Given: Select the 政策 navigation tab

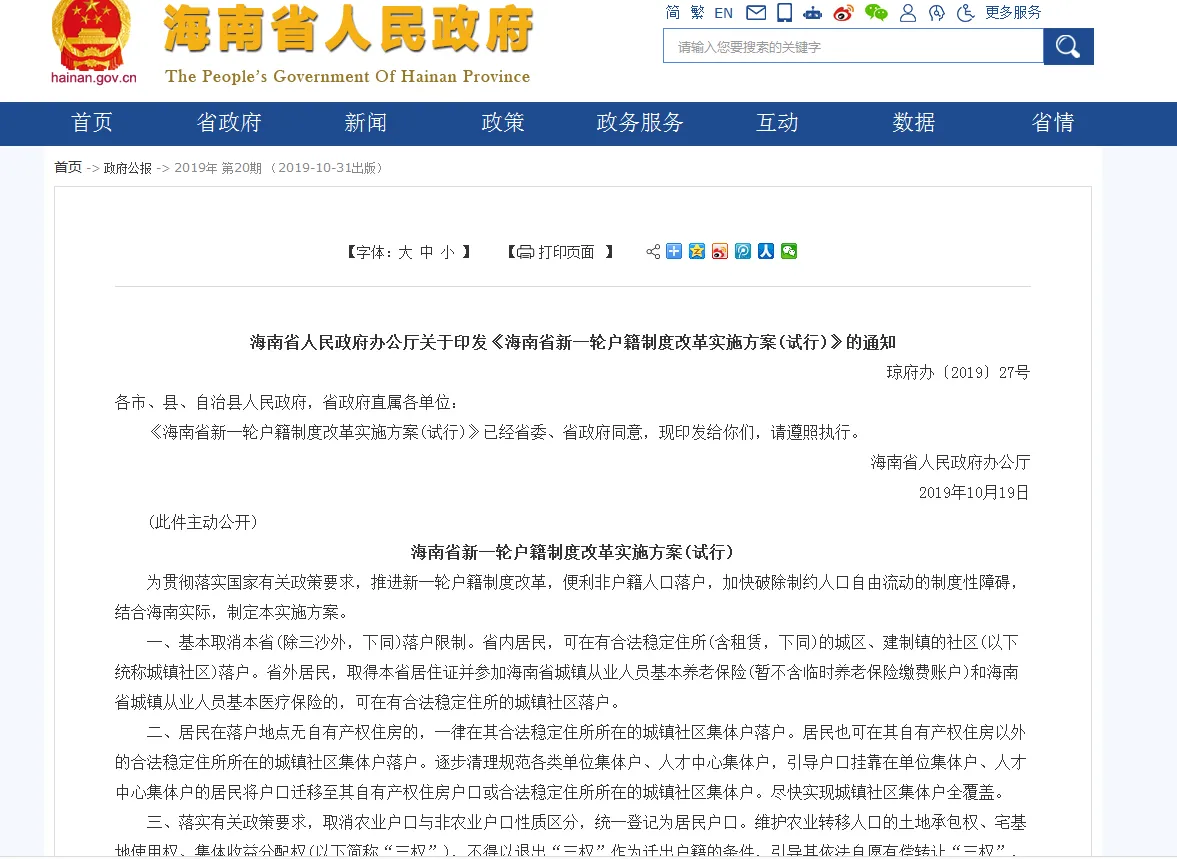Looking at the screenshot, I should point(503,122).
